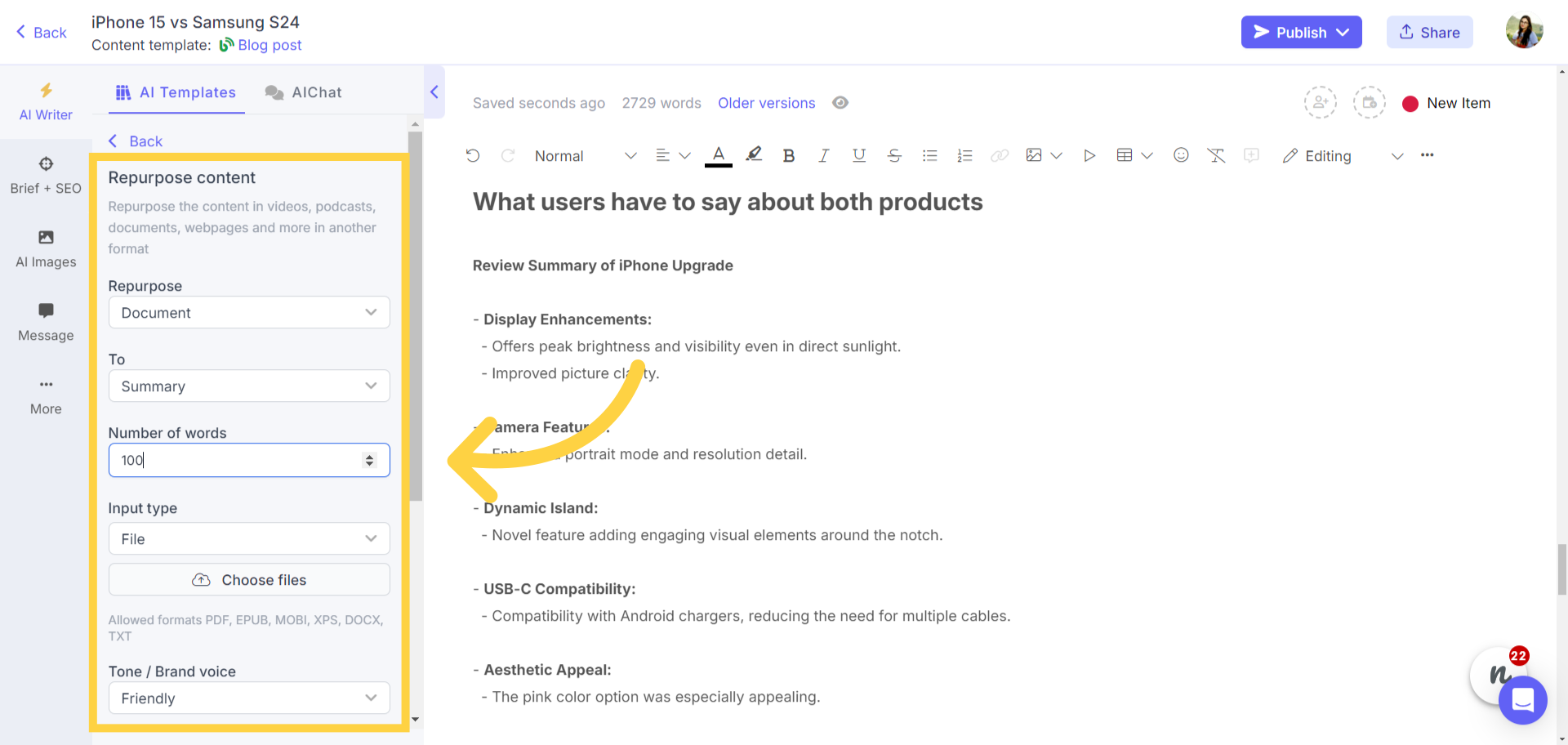The width and height of the screenshot is (1568, 745).
Task: Open toolbar overflow ellipsis menu
Action: click(1427, 155)
